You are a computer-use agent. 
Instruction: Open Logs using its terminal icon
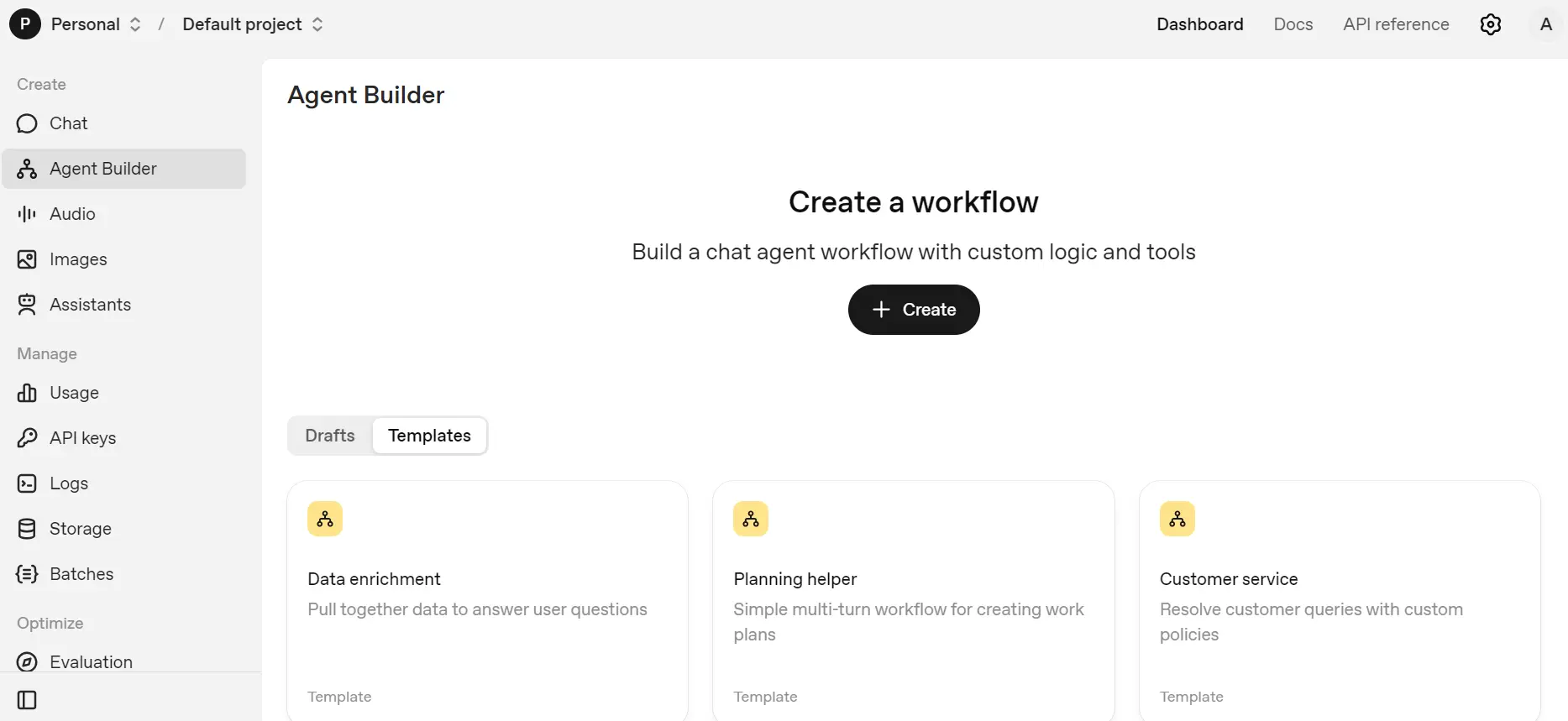click(x=26, y=483)
